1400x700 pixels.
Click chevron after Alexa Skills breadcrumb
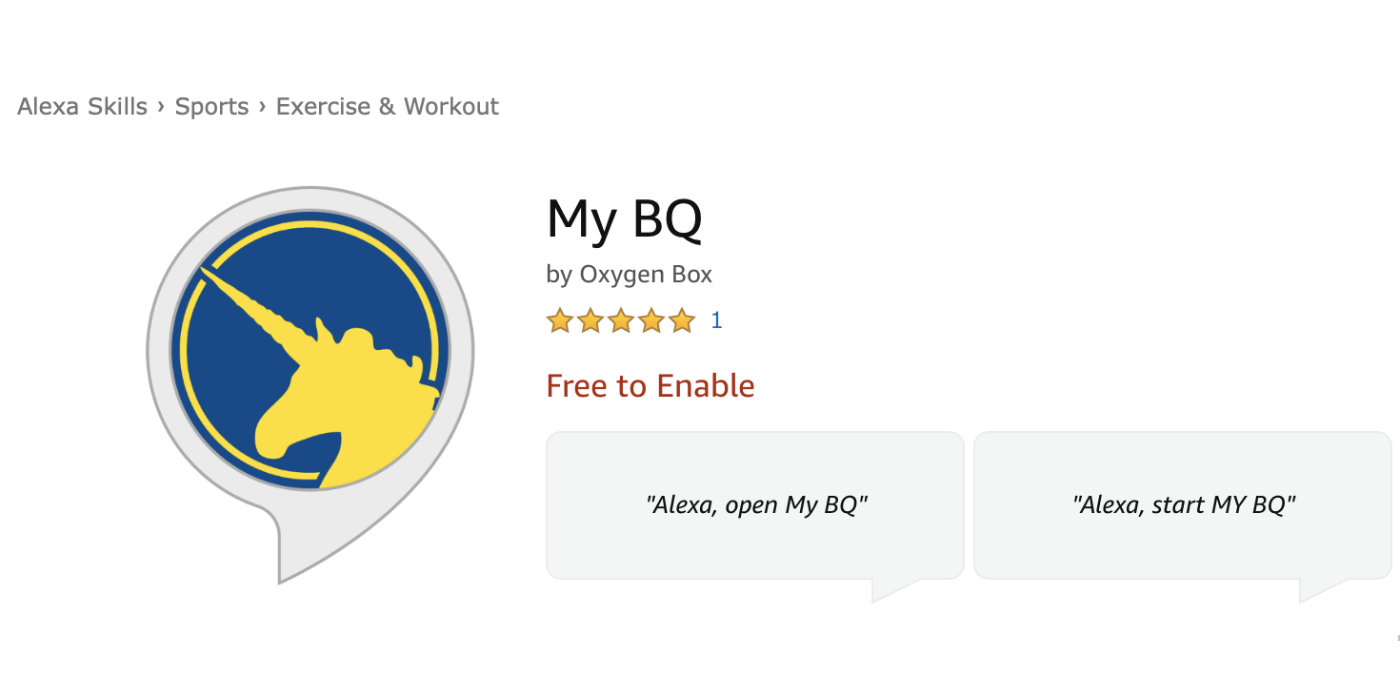[161, 106]
